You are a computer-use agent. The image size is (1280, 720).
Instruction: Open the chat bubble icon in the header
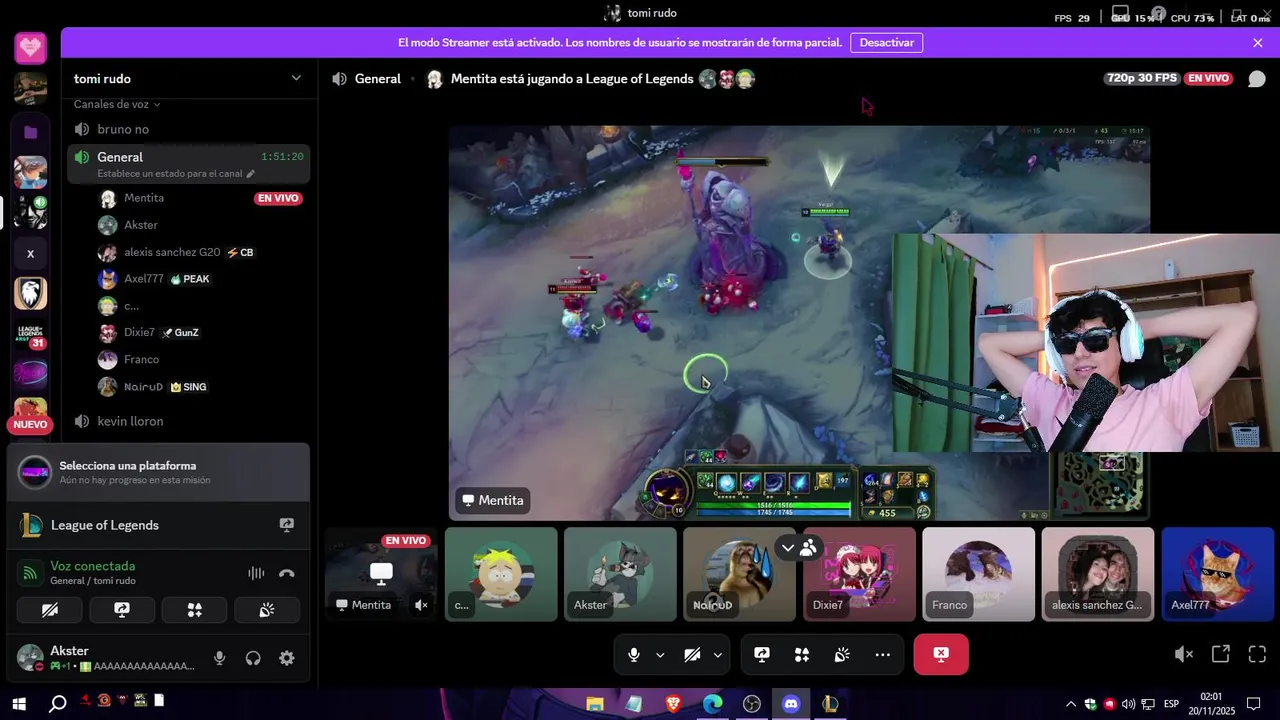click(1257, 79)
